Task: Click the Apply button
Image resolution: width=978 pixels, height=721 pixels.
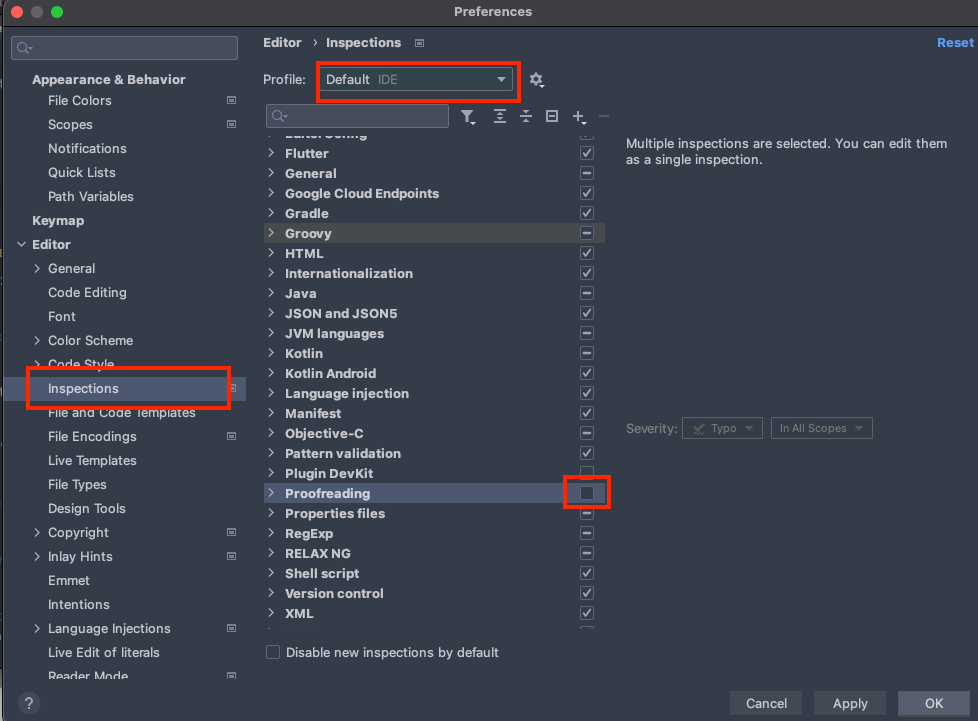Action: (850, 704)
